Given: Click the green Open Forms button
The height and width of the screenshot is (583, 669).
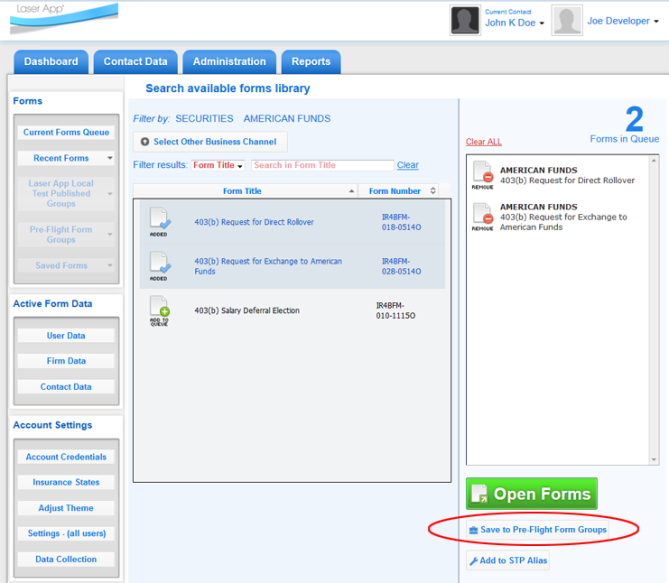Looking at the screenshot, I should (x=531, y=494).
